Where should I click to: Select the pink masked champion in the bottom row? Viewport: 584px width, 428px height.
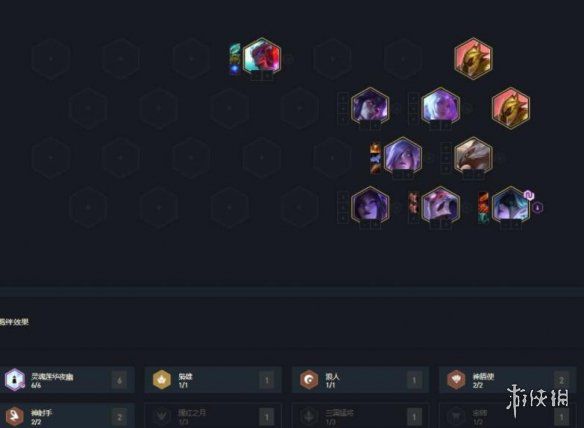[440, 207]
